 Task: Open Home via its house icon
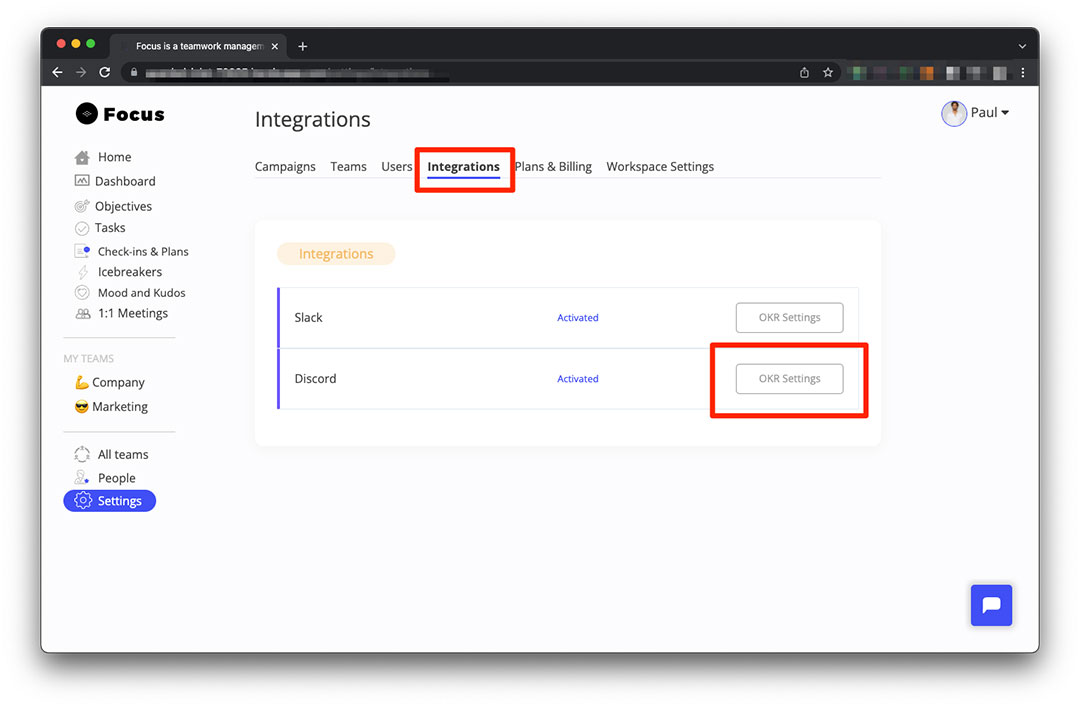(82, 158)
